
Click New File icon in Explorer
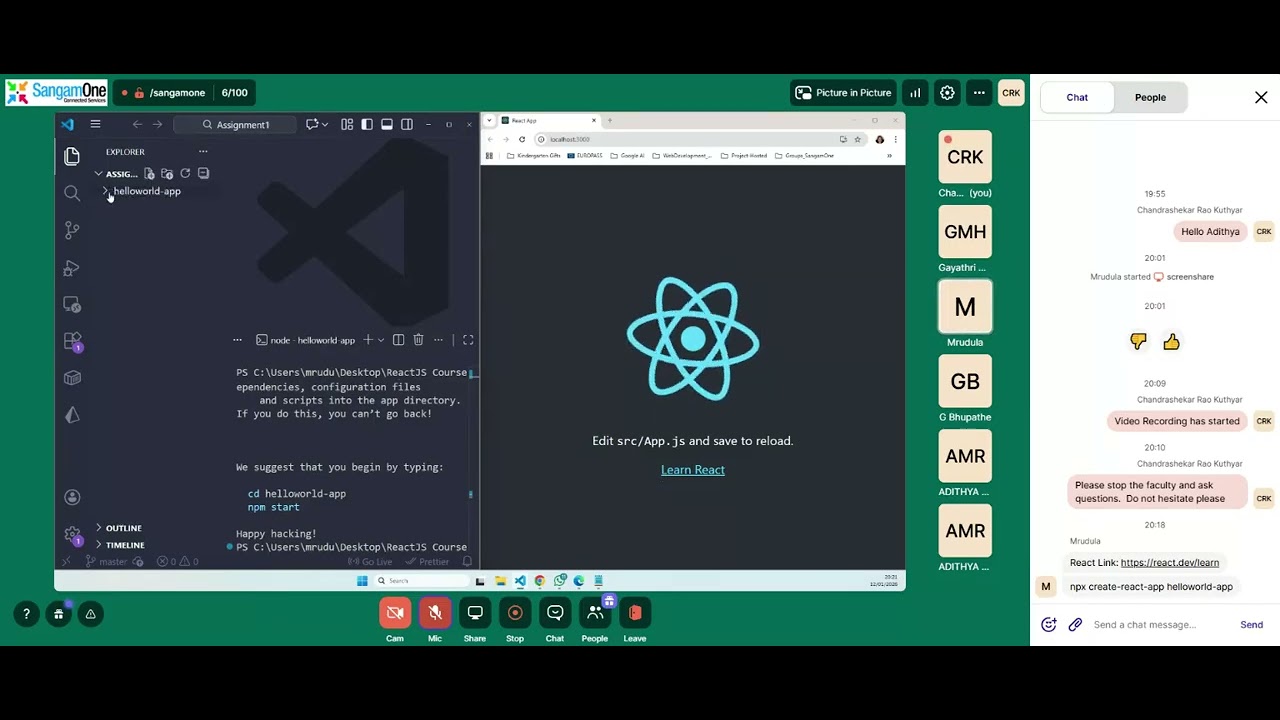point(149,174)
